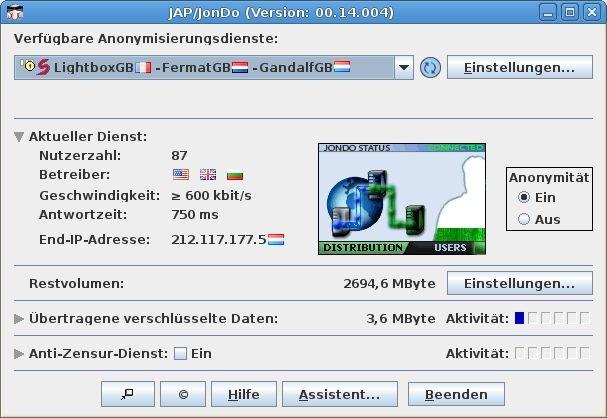The height and width of the screenshot is (418, 607).
Task: Click the British operator flag icon
Action: tap(208, 175)
